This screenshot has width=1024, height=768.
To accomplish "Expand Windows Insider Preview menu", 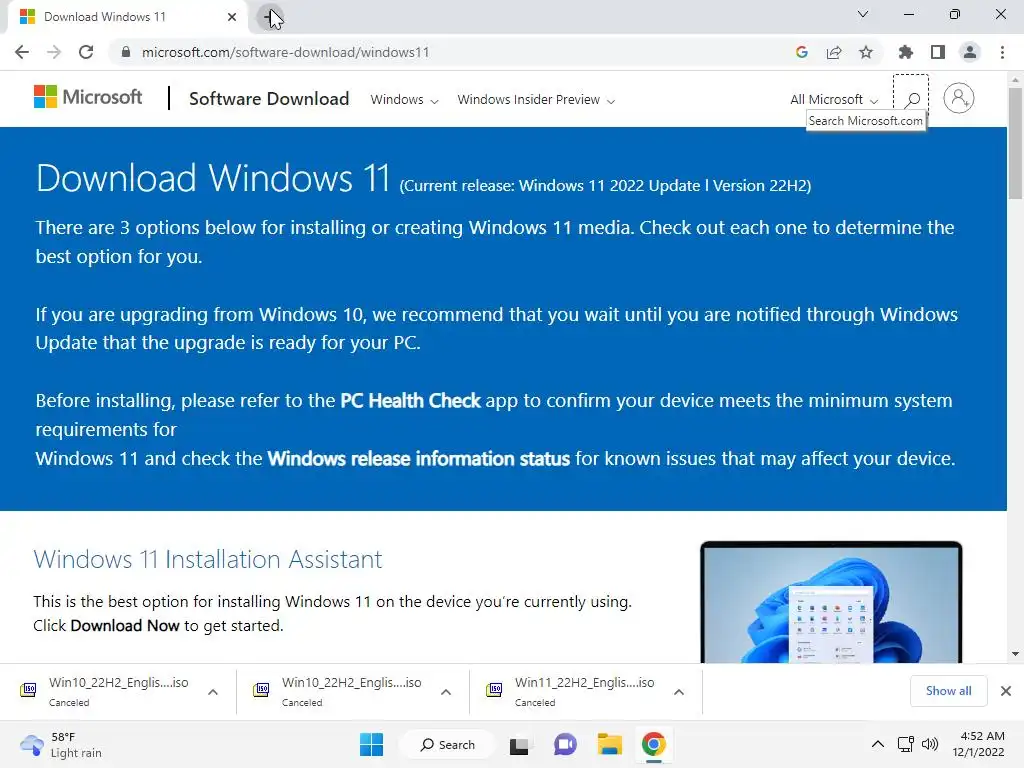I will click(536, 100).
